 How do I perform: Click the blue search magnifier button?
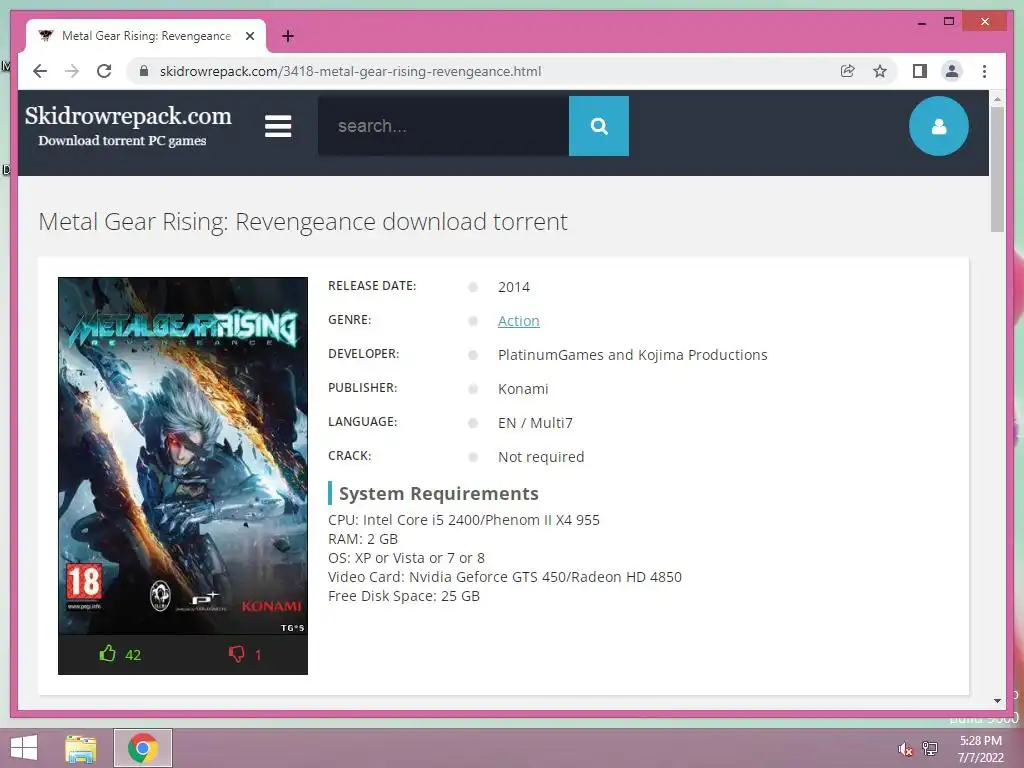[599, 126]
